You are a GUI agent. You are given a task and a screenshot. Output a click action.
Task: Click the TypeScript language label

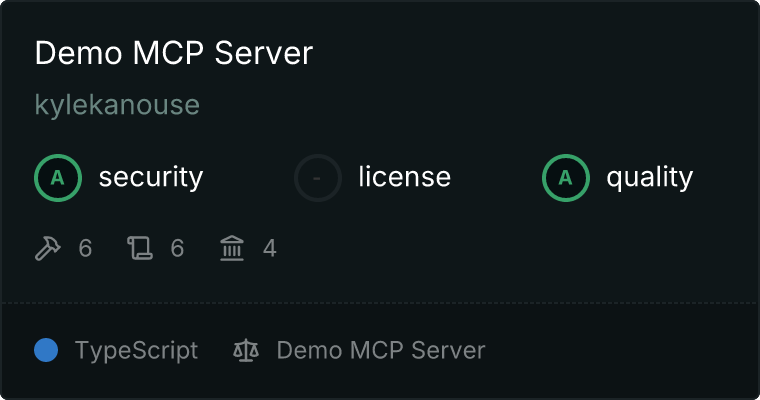pyautogui.click(x=136, y=350)
